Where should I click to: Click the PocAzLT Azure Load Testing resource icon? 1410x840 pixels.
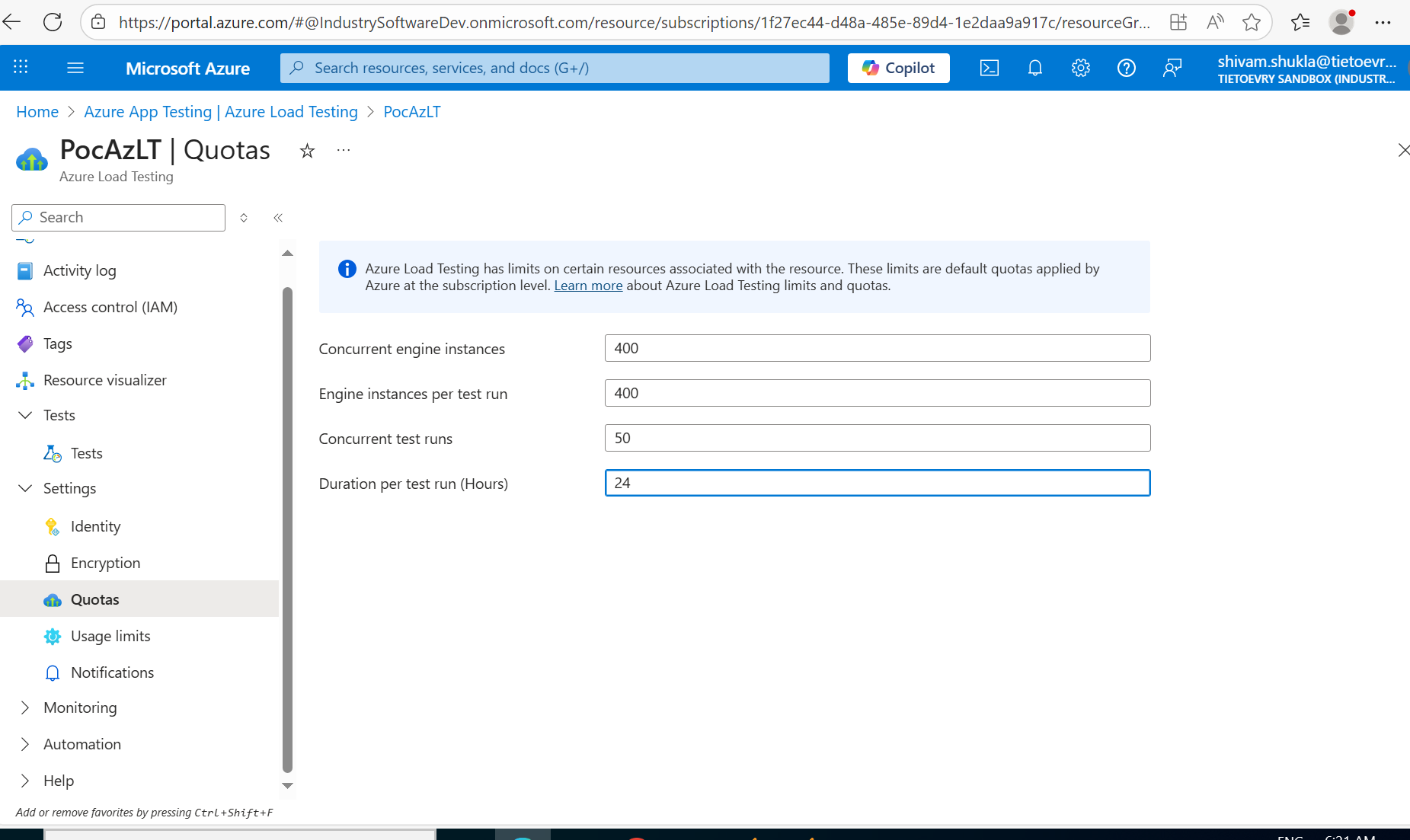point(32,159)
